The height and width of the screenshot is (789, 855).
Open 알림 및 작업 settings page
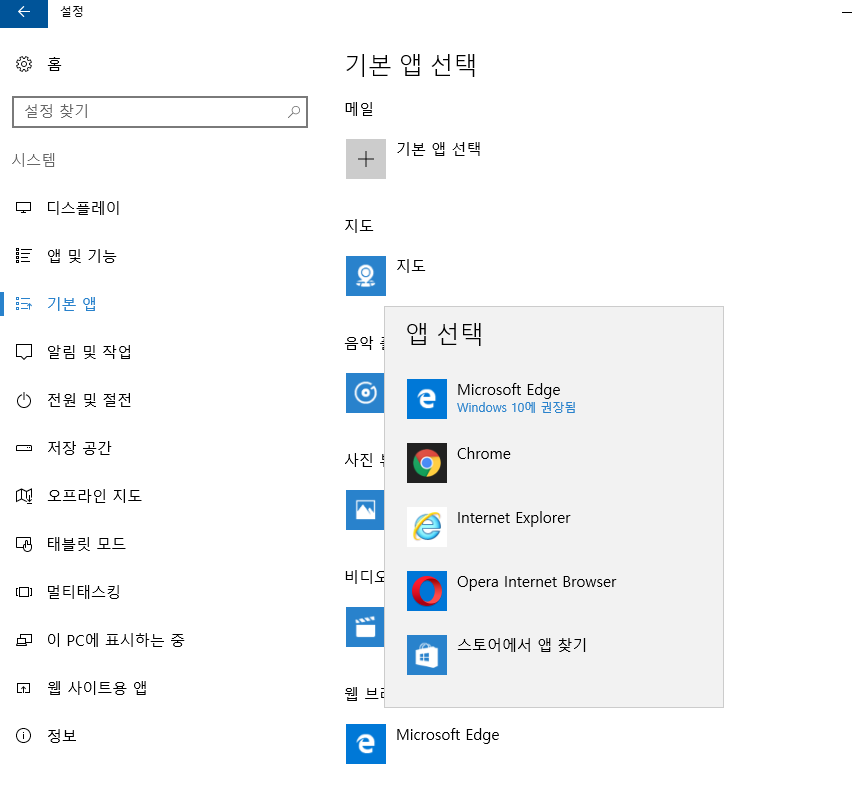point(89,352)
